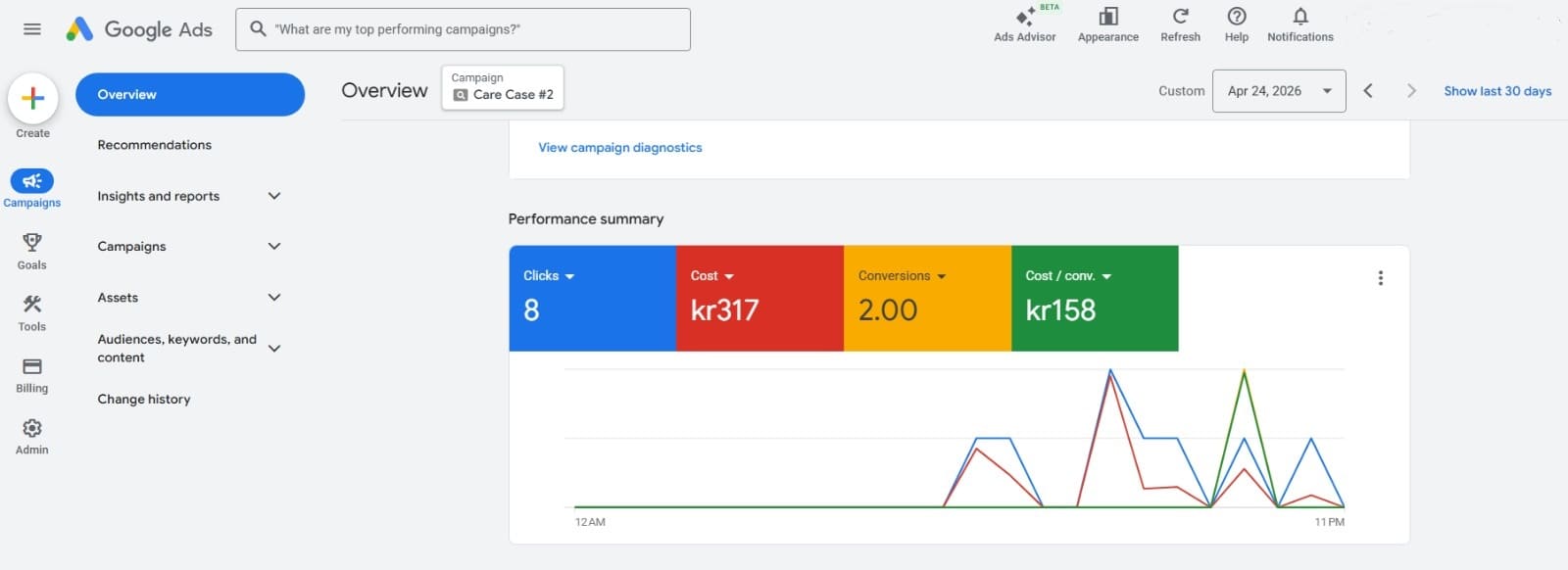The height and width of the screenshot is (570, 1568).
Task: Open the Appearance settings
Action: [x=1108, y=24]
